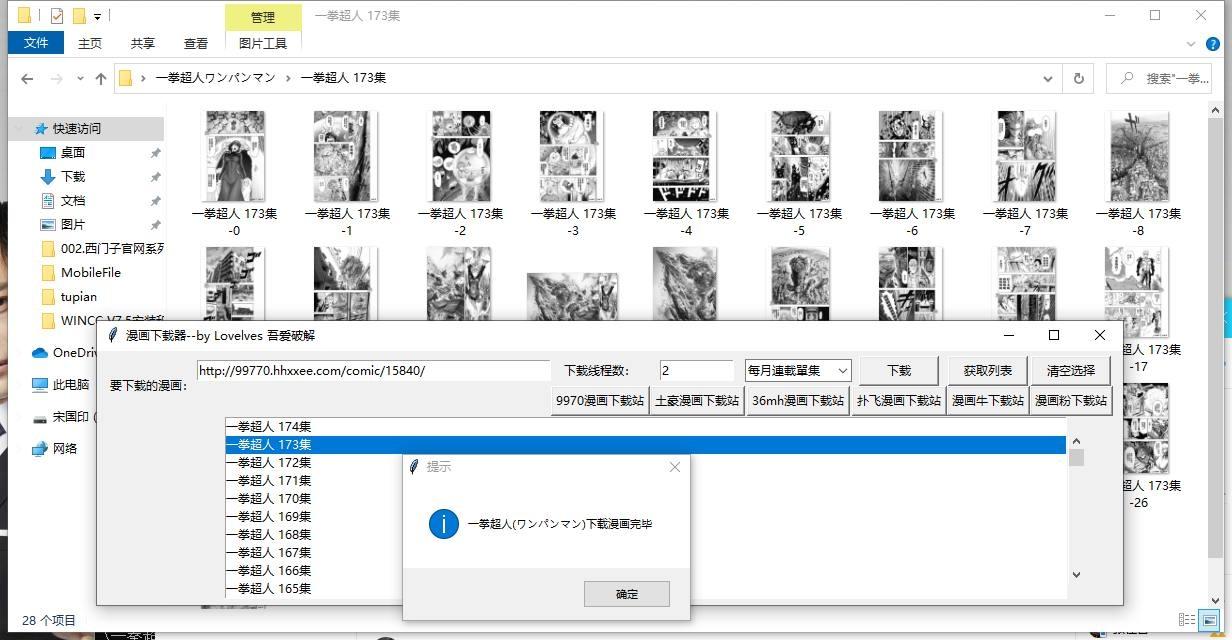Select thumbnail 一拳超人 173集-6
The height and width of the screenshot is (640, 1232).
912,172
